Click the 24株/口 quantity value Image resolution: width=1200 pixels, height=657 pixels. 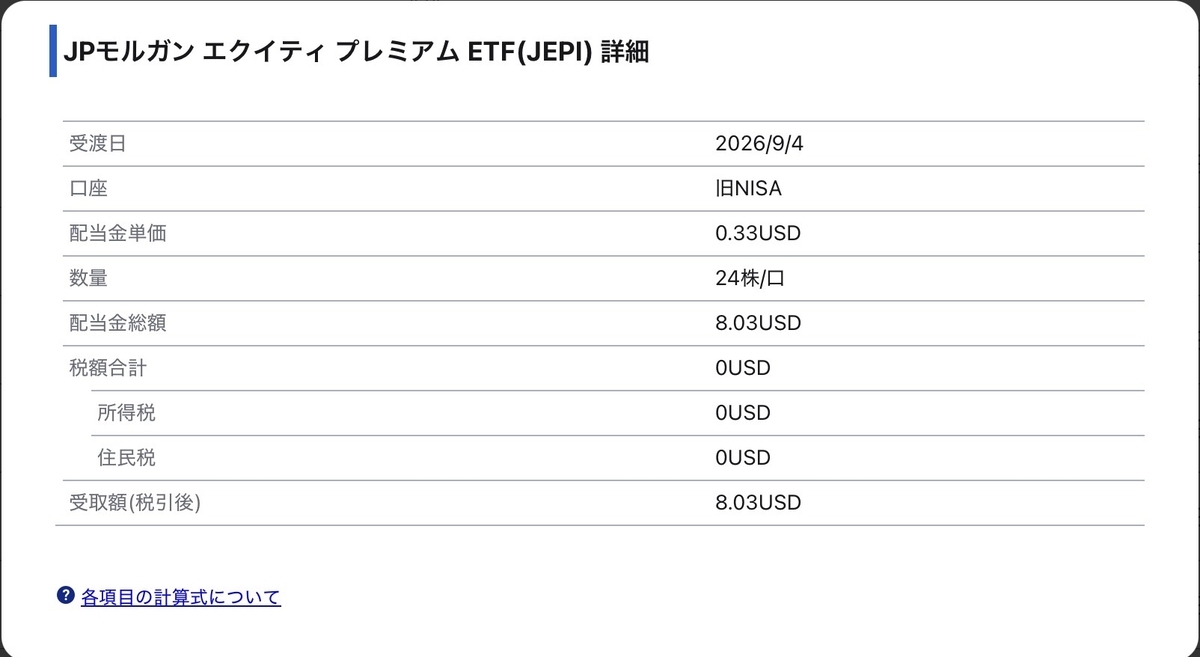[x=750, y=278]
